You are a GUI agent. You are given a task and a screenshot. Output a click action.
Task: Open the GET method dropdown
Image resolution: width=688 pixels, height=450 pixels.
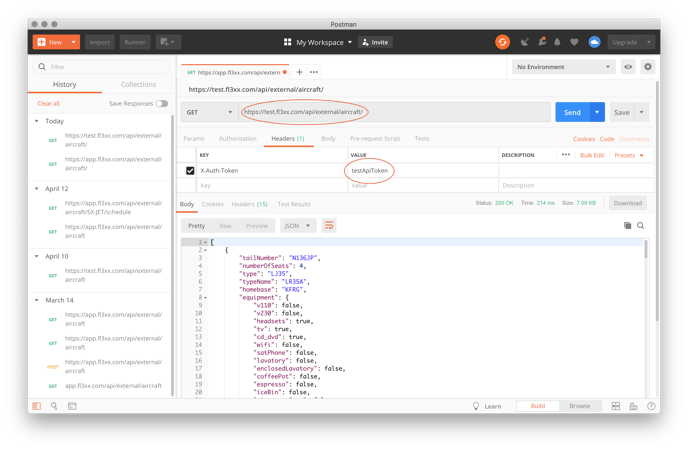(209, 112)
